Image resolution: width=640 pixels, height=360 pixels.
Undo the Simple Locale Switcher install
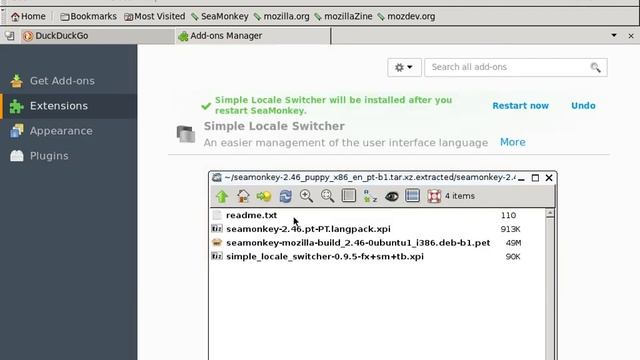[583, 106]
